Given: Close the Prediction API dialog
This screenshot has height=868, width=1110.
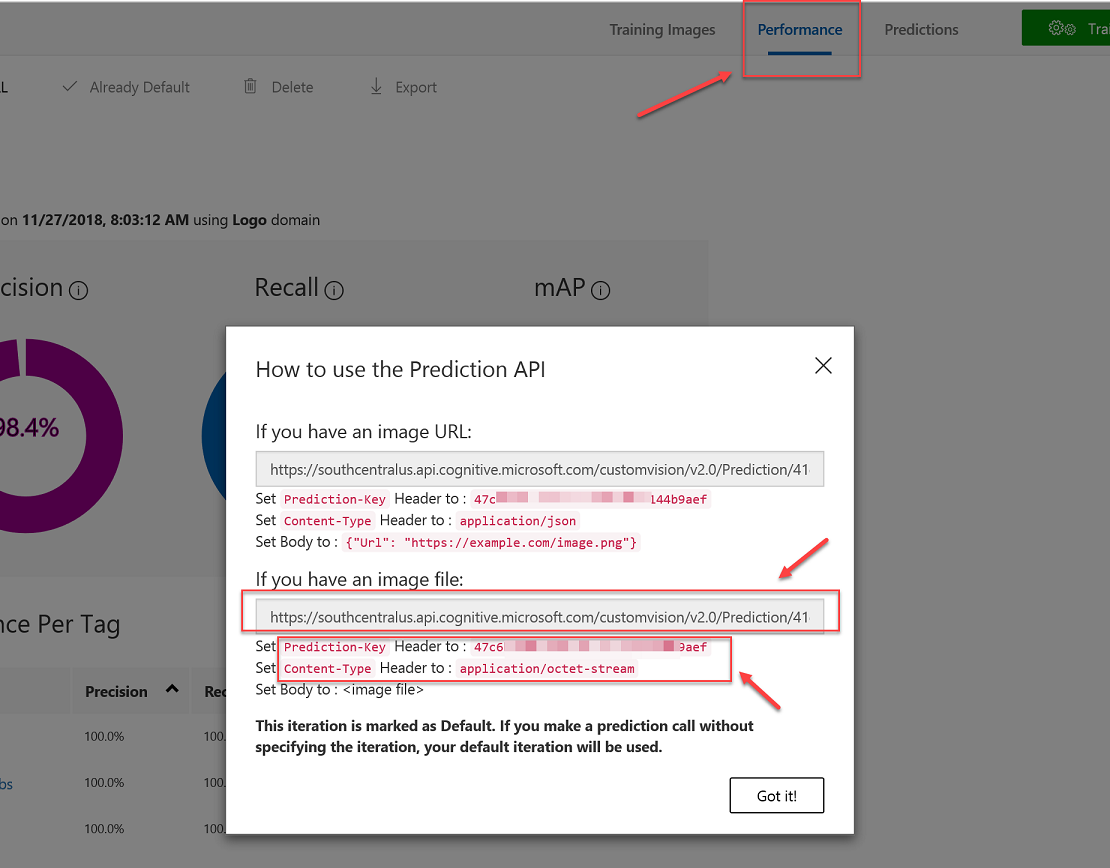Looking at the screenshot, I should (x=823, y=365).
